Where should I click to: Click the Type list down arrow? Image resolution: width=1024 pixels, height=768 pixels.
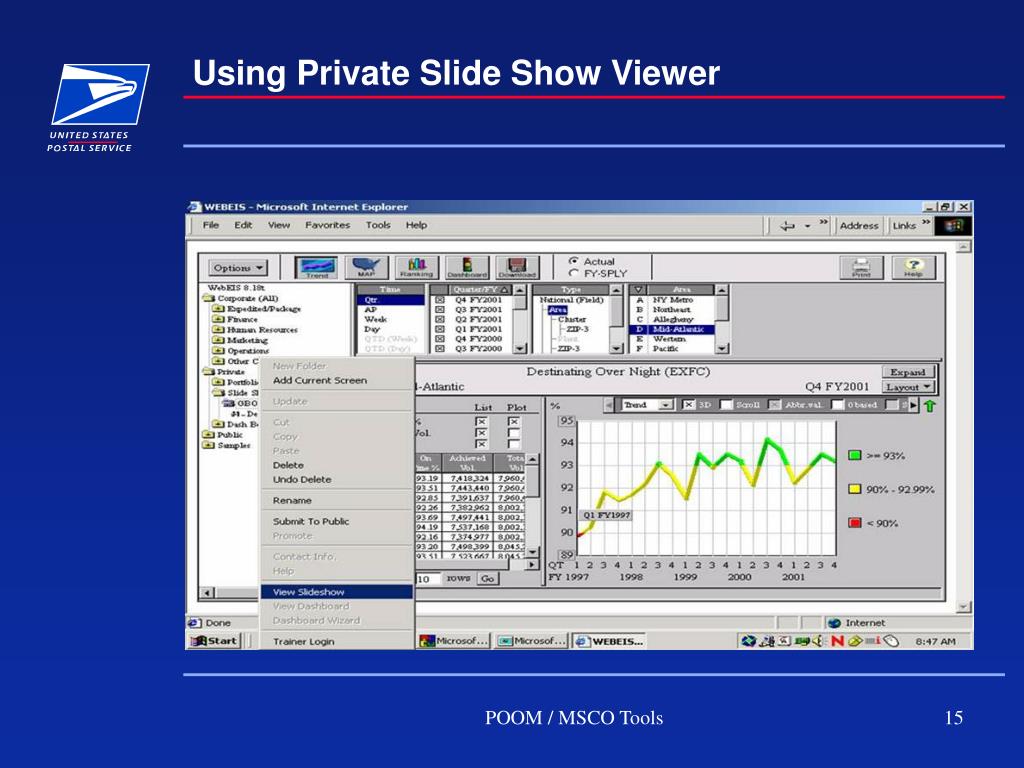tap(616, 349)
